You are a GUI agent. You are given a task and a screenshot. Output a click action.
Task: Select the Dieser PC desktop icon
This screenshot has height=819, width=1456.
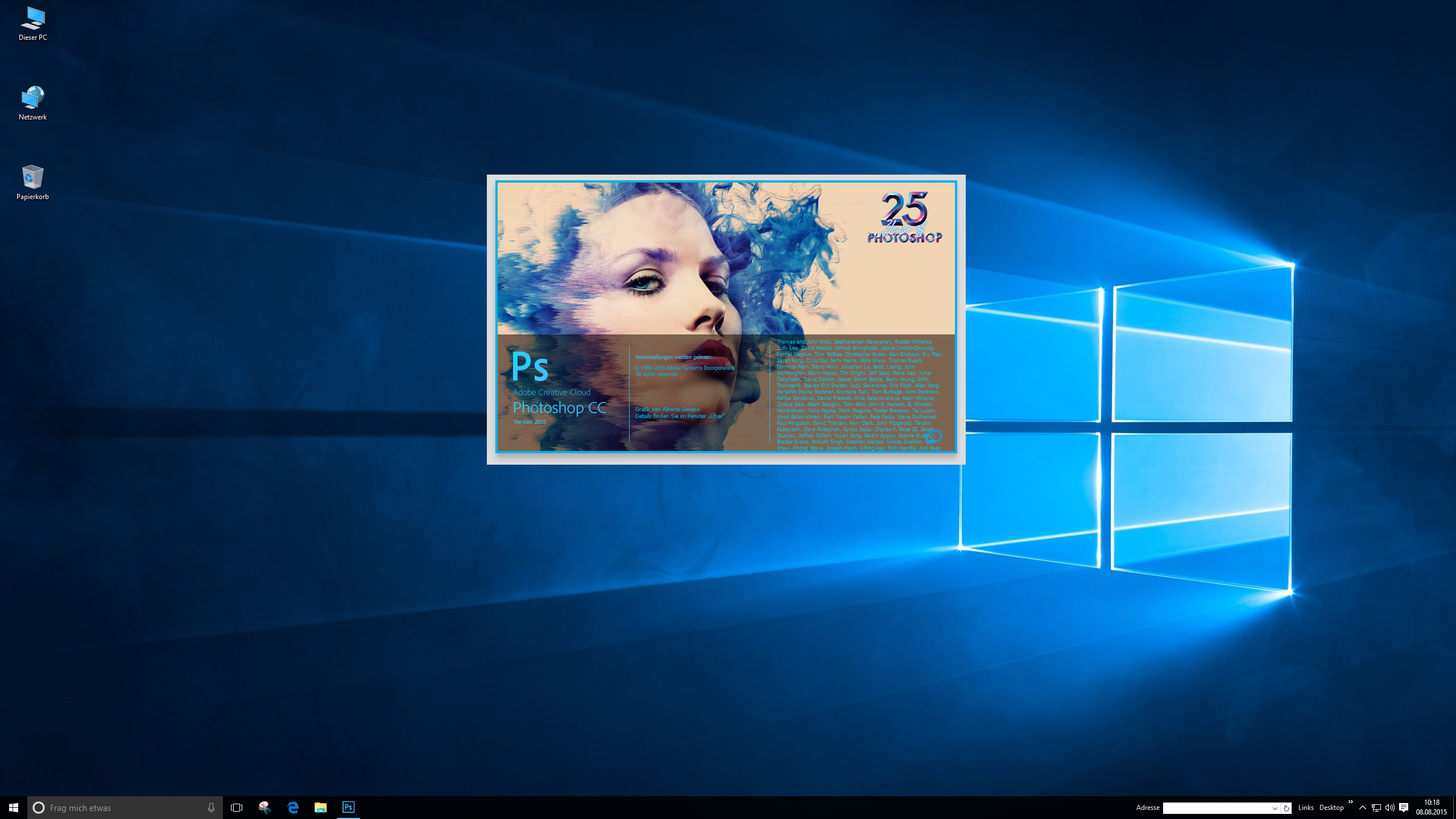click(32, 24)
